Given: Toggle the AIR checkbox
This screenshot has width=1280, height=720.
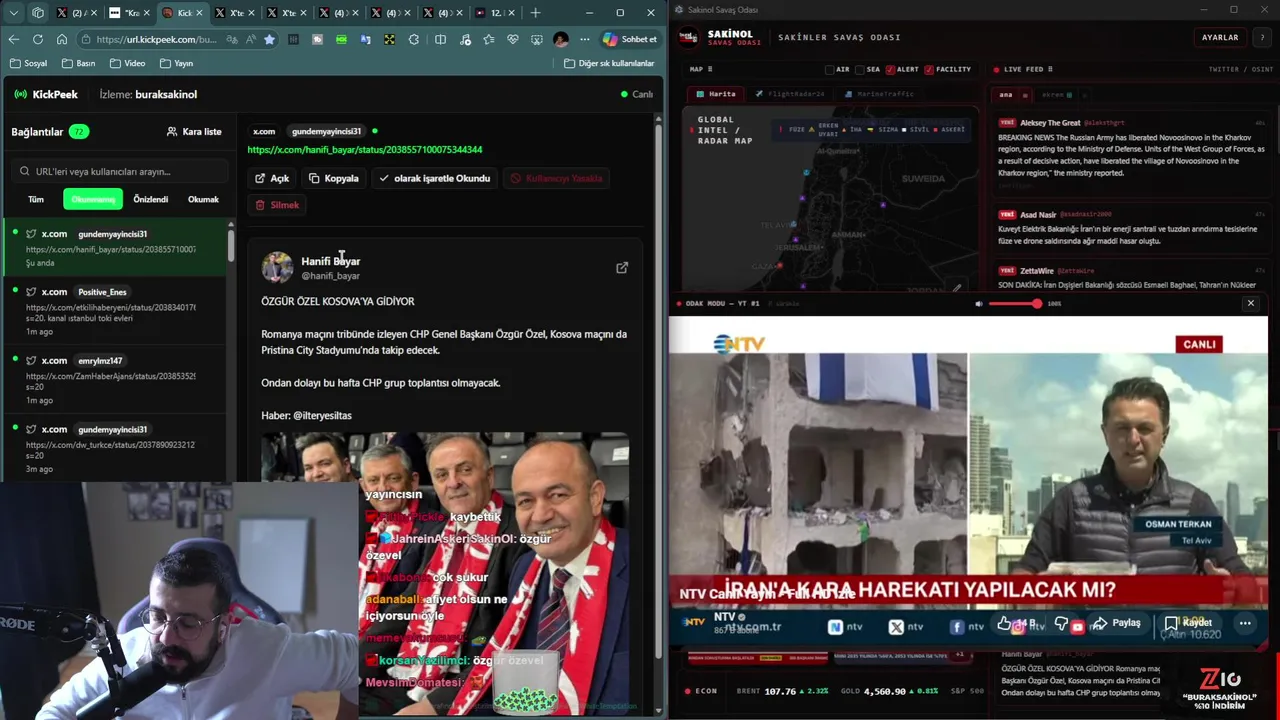Looking at the screenshot, I should click(829, 70).
